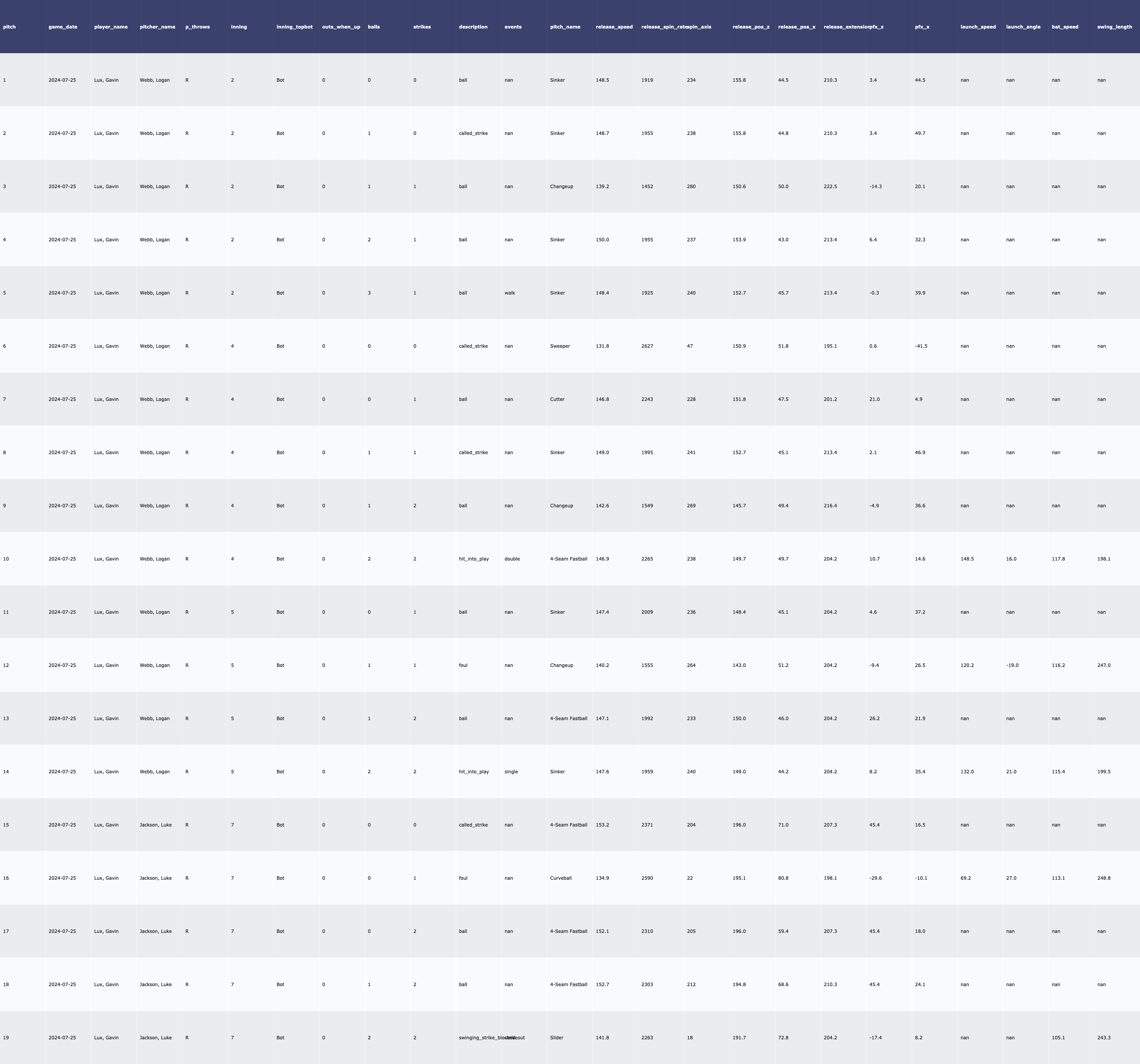Select the game_date column header
Image resolution: width=1140 pixels, height=1064 pixels.
click(x=62, y=27)
